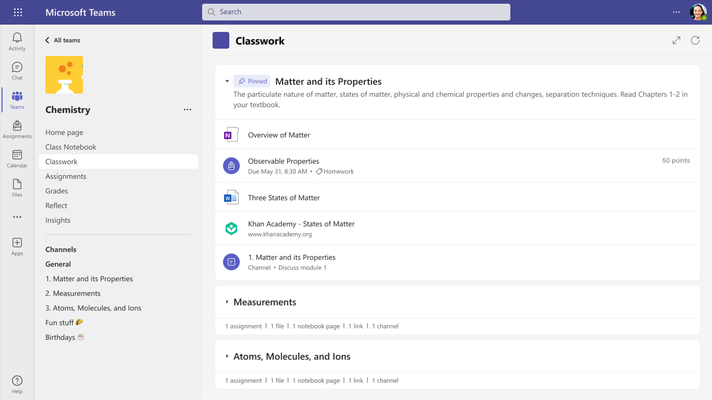
Task: Open Files in the left rail
Action: (x=17, y=188)
